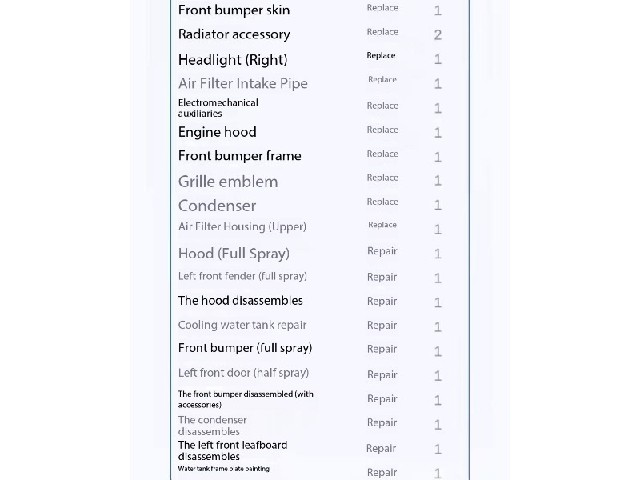Viewport: 640px width, 480px height.
Task: Click Hood (Full Spray) repair item
Action: [233, 253]
